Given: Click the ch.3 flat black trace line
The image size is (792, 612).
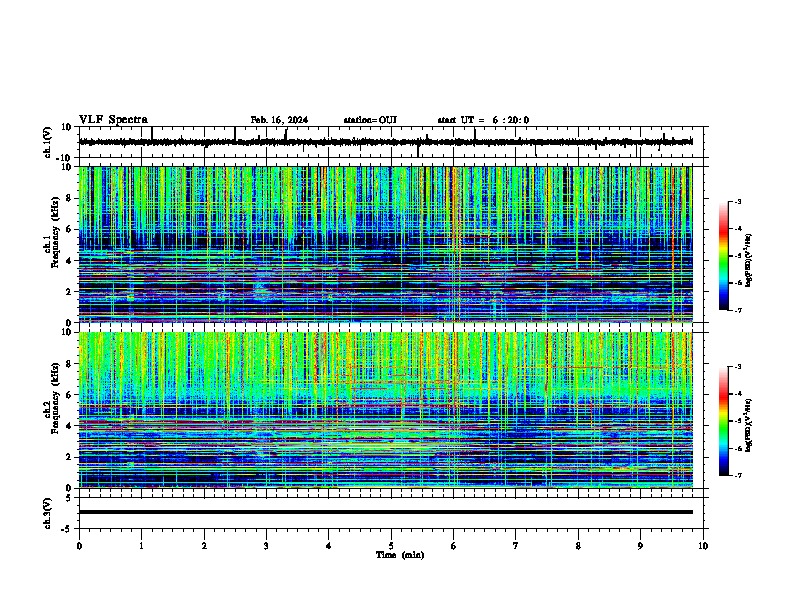Looking at the screenshot, I should pyautogui.click(x=385, y=512).
